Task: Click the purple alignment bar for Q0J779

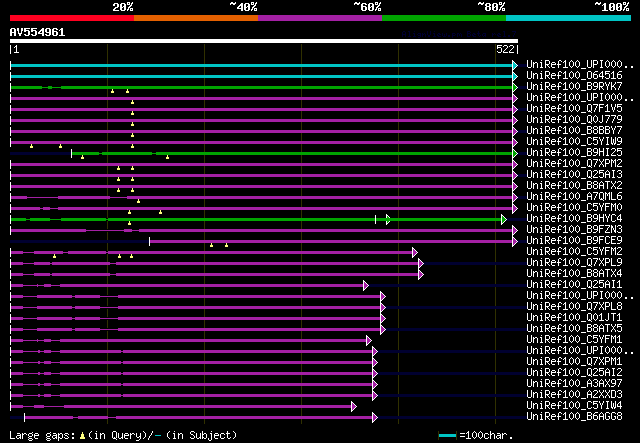Action: click(x=261, y=120)
